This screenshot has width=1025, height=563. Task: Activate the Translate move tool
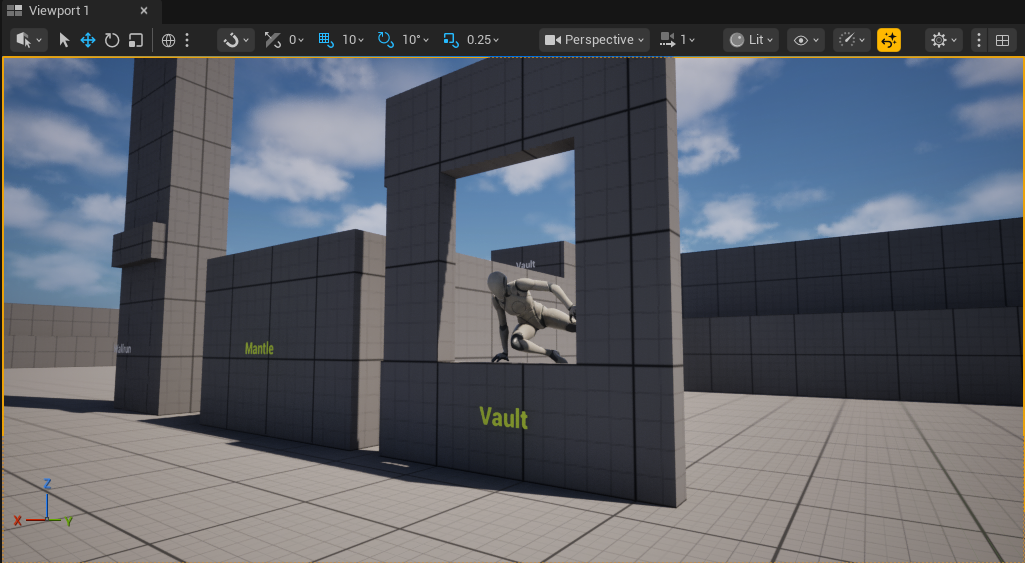coord(88,40)
